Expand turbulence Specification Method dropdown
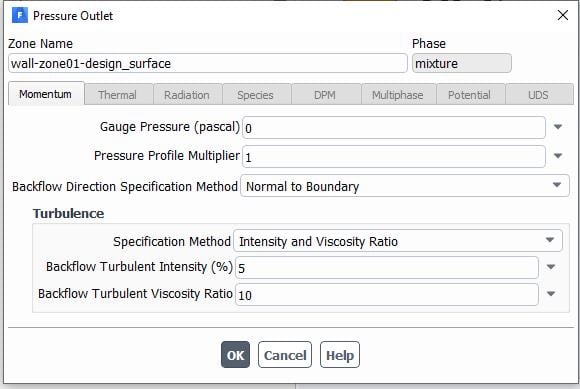The height and width of the screenshot is (389, 580). coord(398,241)
